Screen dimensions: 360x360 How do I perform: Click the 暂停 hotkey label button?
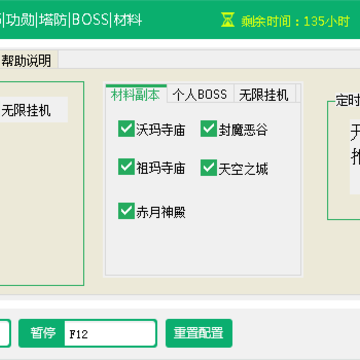click(x=43, y=333)
